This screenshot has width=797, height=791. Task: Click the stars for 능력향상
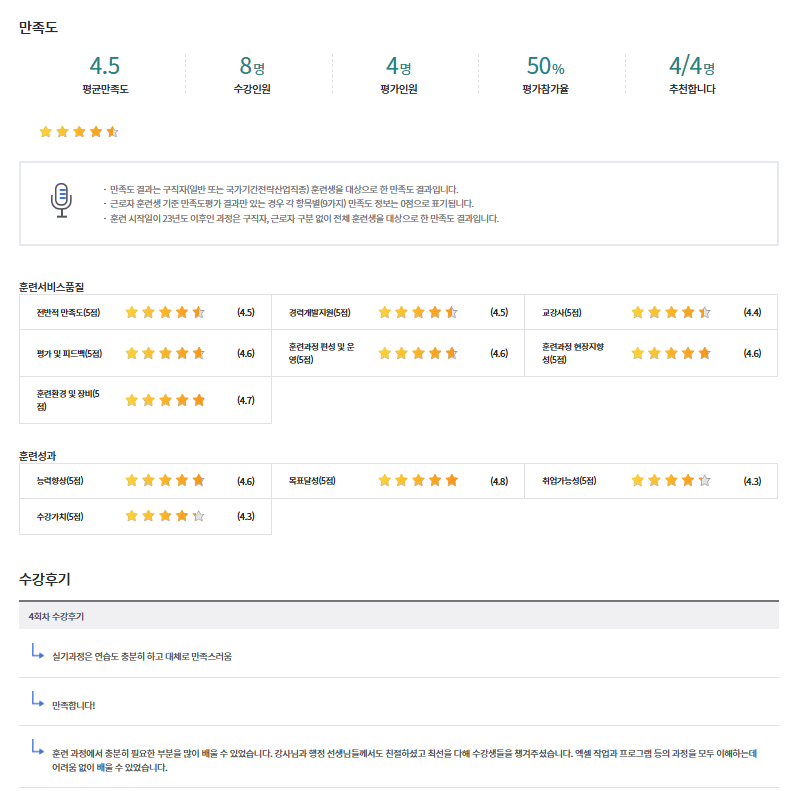click(165, 481)
